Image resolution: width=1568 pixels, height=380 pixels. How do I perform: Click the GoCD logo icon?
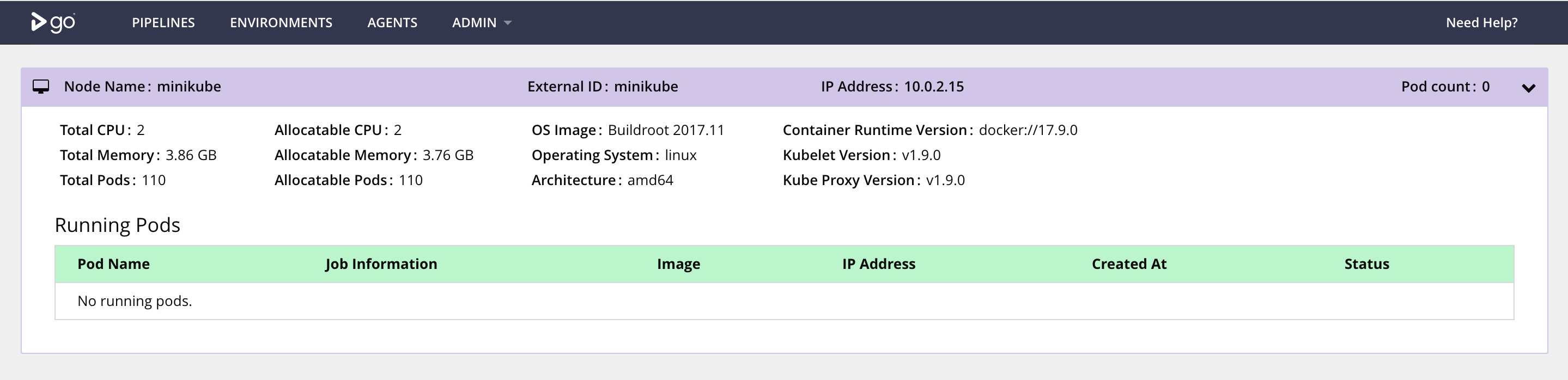(x=53, y=22)
